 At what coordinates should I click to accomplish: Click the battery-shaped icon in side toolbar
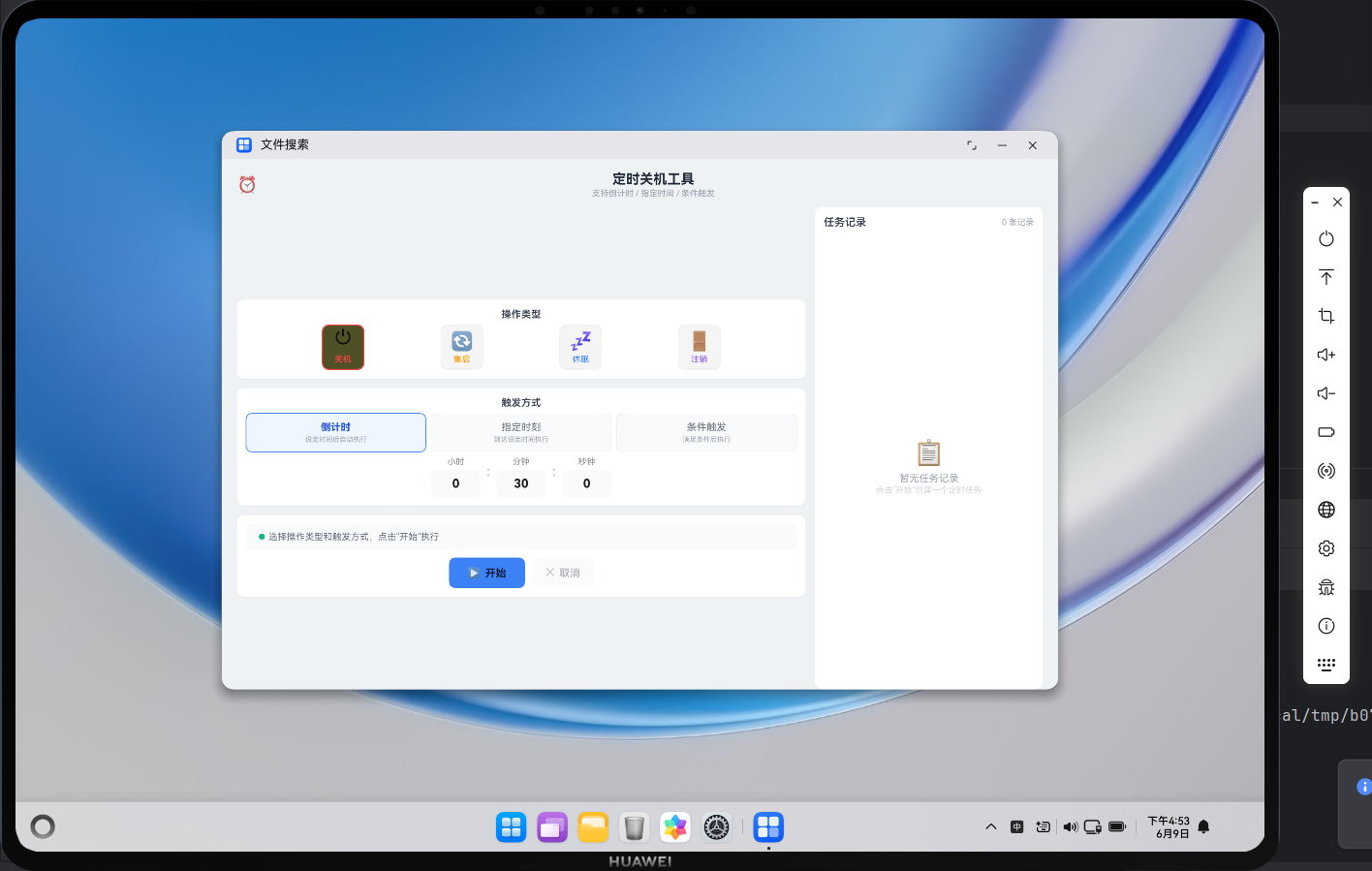1326,432
